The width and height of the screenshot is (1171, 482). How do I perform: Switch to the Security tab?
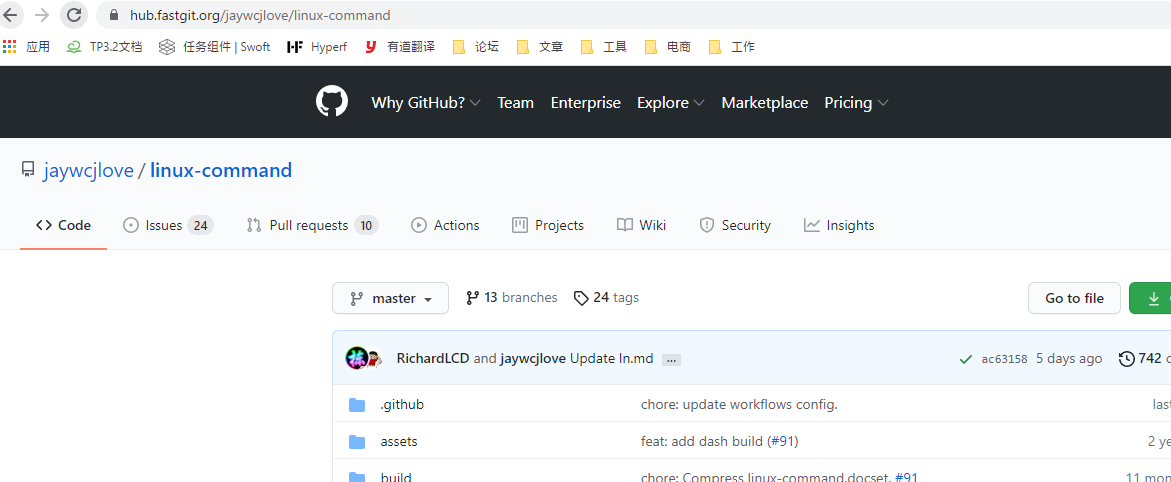point(734,225)
